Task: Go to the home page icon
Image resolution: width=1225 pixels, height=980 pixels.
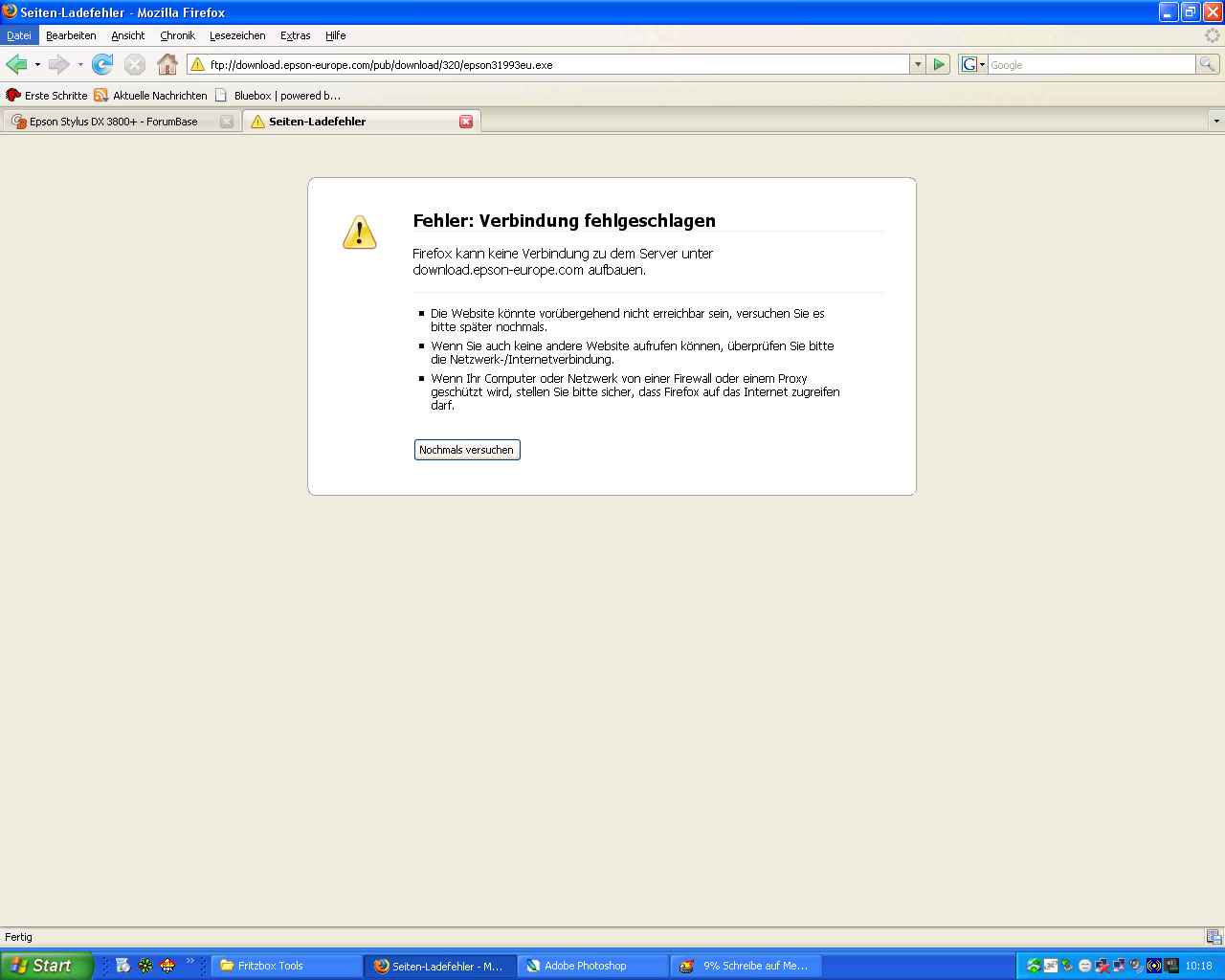Action: 167,64
